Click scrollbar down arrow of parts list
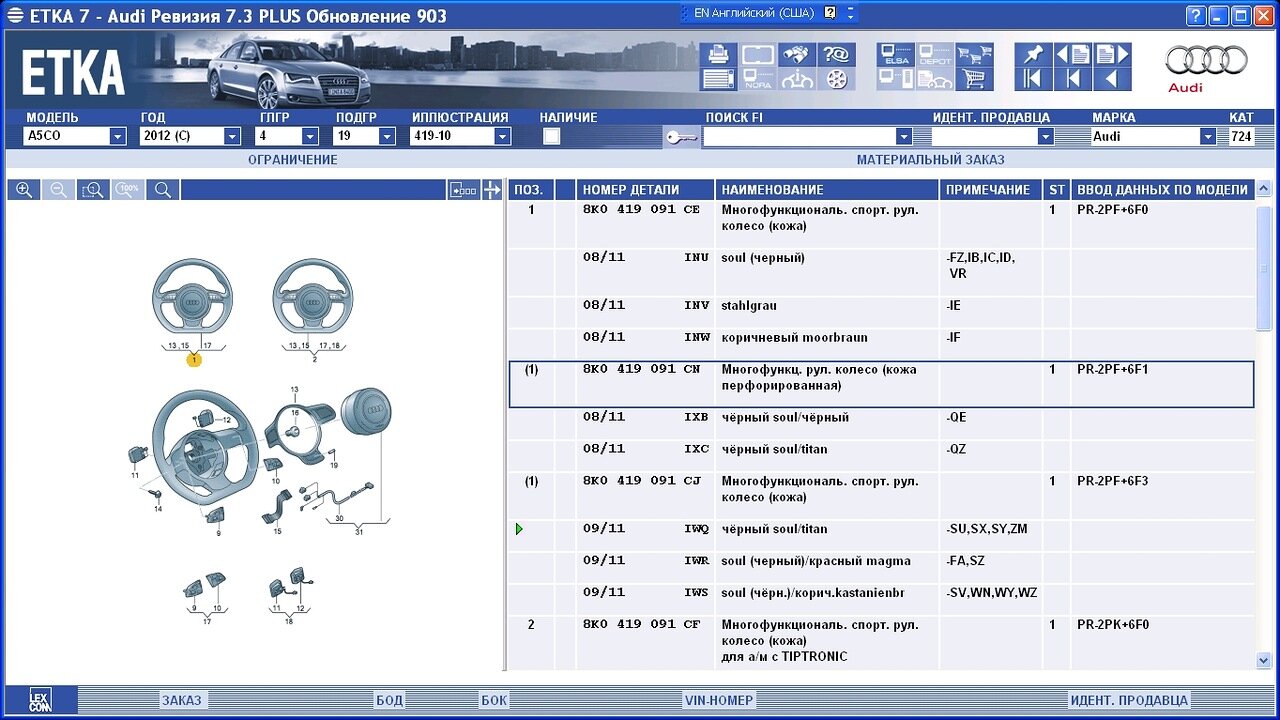Image resolution: width=1280 pixels, height=720 pixels. point(1264,660)
